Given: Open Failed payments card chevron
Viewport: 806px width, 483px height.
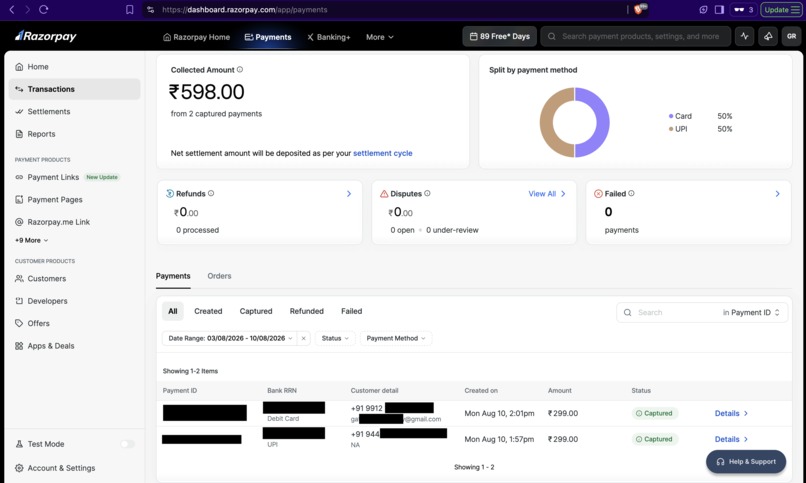Looking at the screenshot, I should [778, 194].
